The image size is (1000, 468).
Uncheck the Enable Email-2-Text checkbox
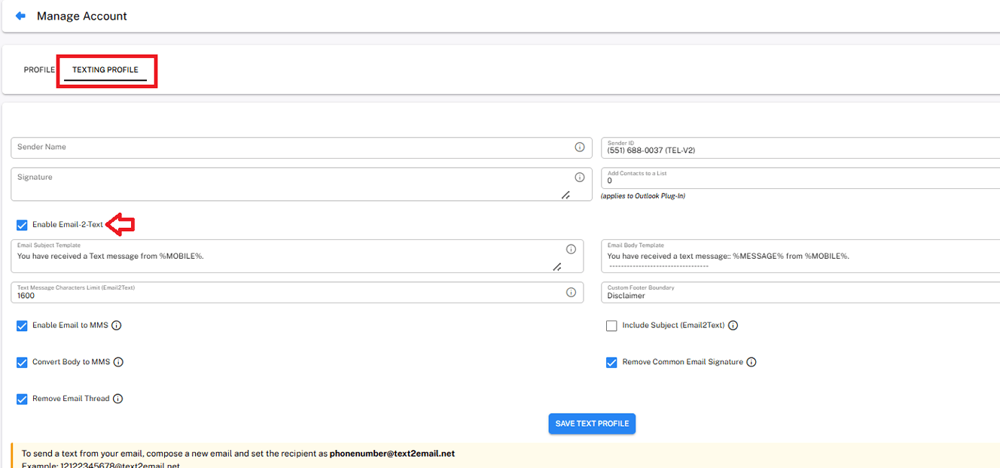(x=22, y=224)
